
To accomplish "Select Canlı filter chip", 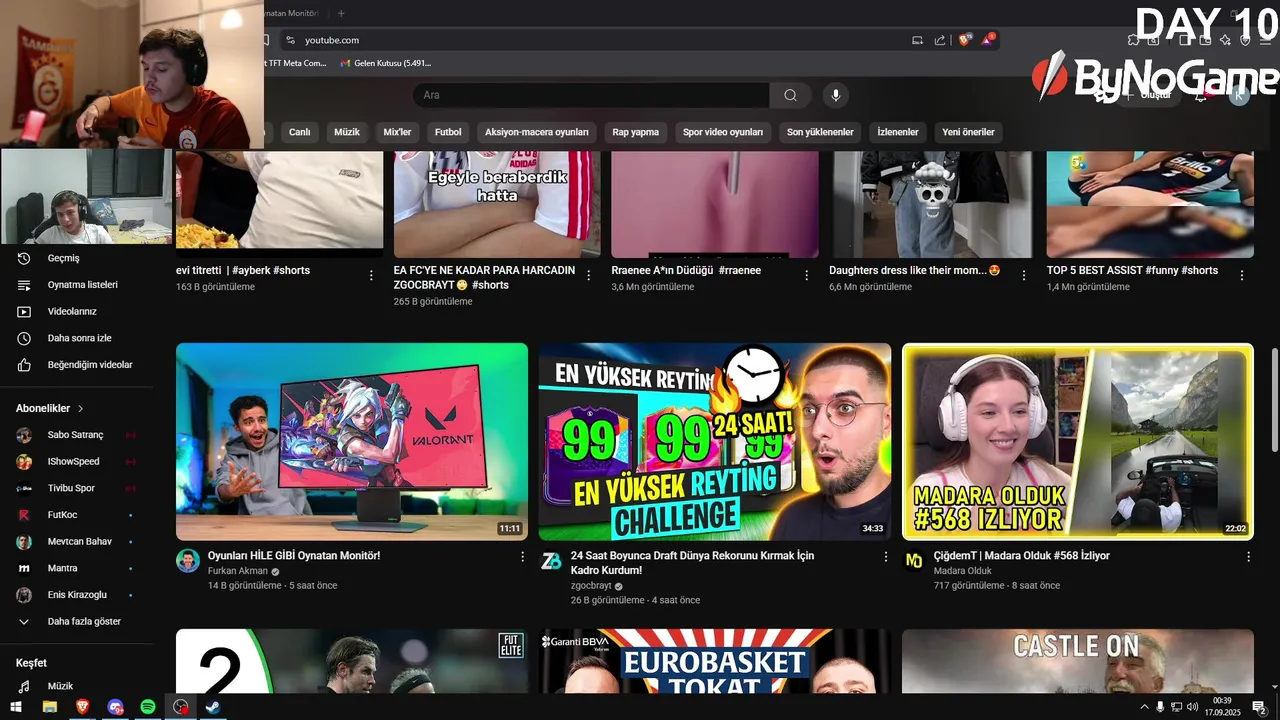I will point(300,132).
